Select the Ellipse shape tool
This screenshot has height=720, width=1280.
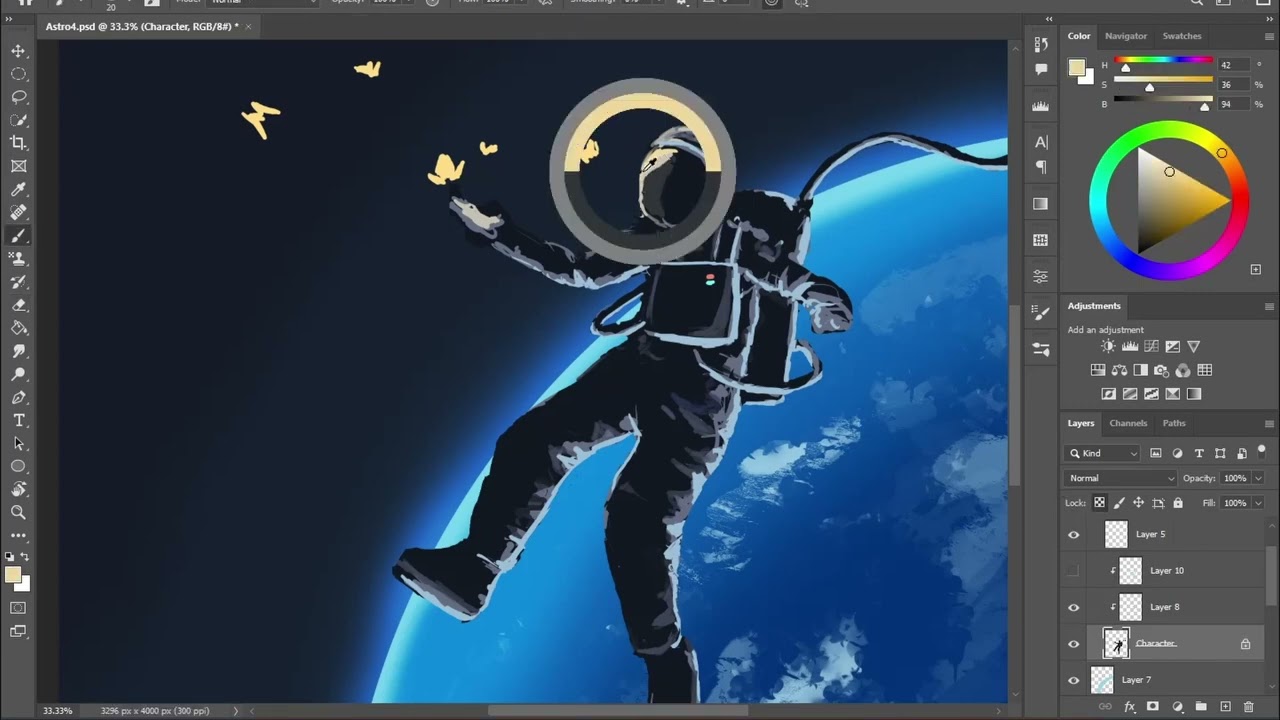point(18,467)
